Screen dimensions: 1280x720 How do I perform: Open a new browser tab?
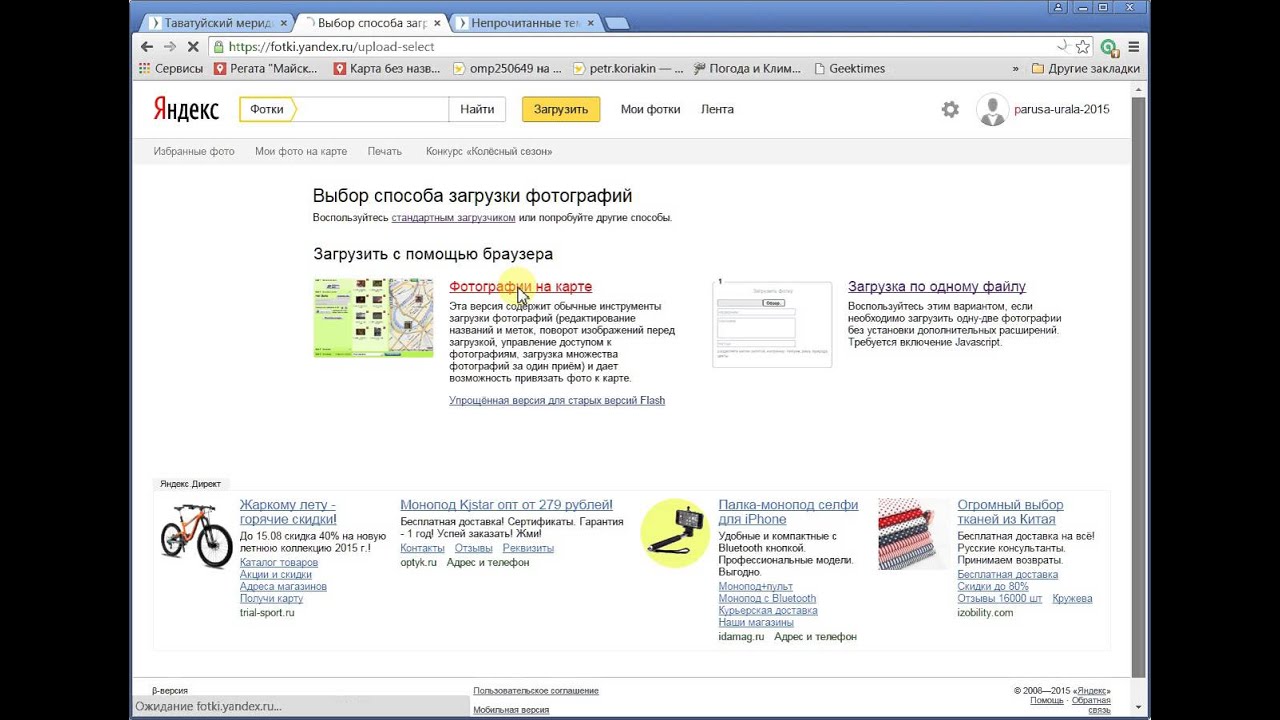[617, 23]
